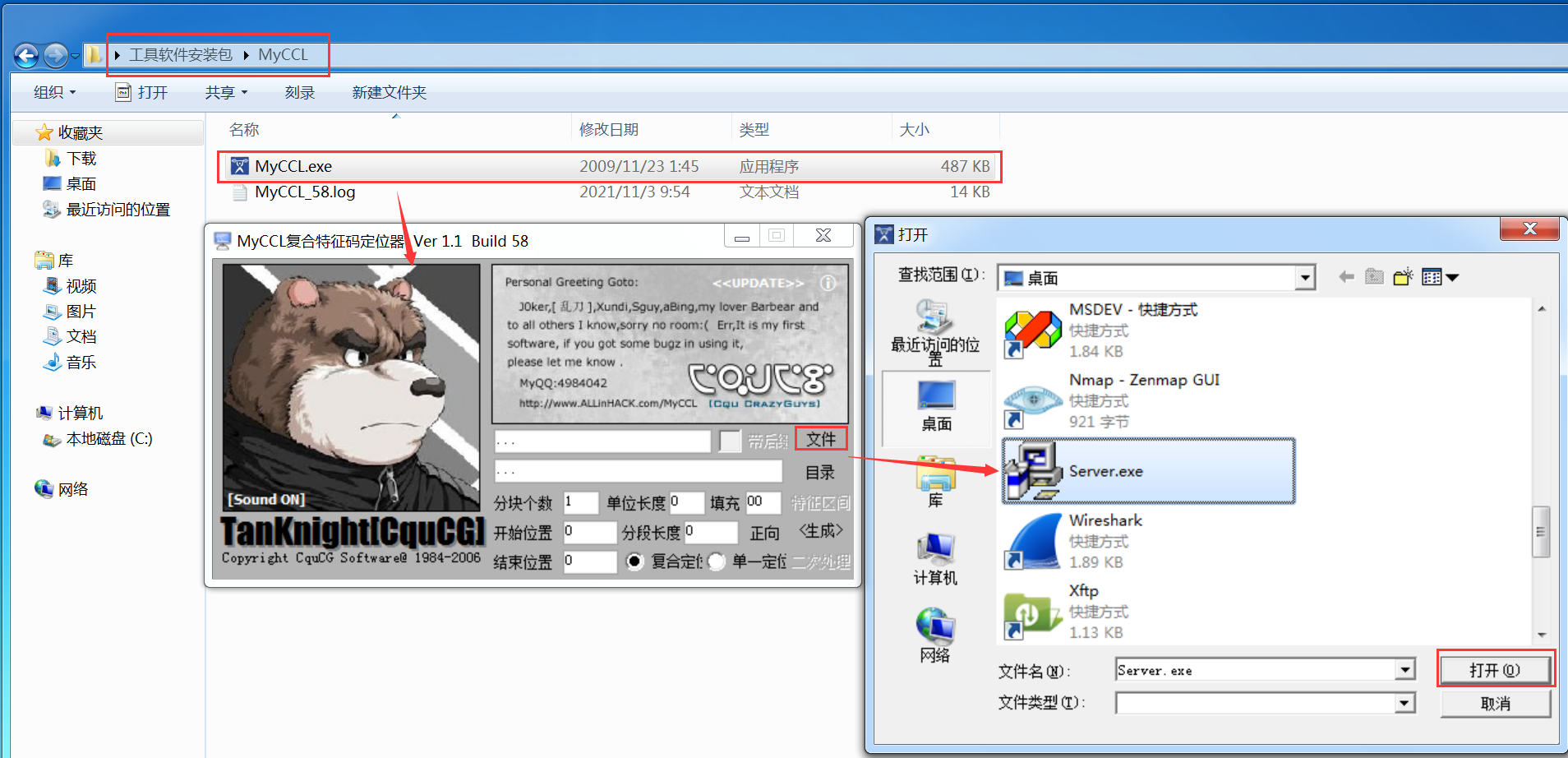
Task: Click the Explorer forward navigation arrow
Action: coord(55,56)
